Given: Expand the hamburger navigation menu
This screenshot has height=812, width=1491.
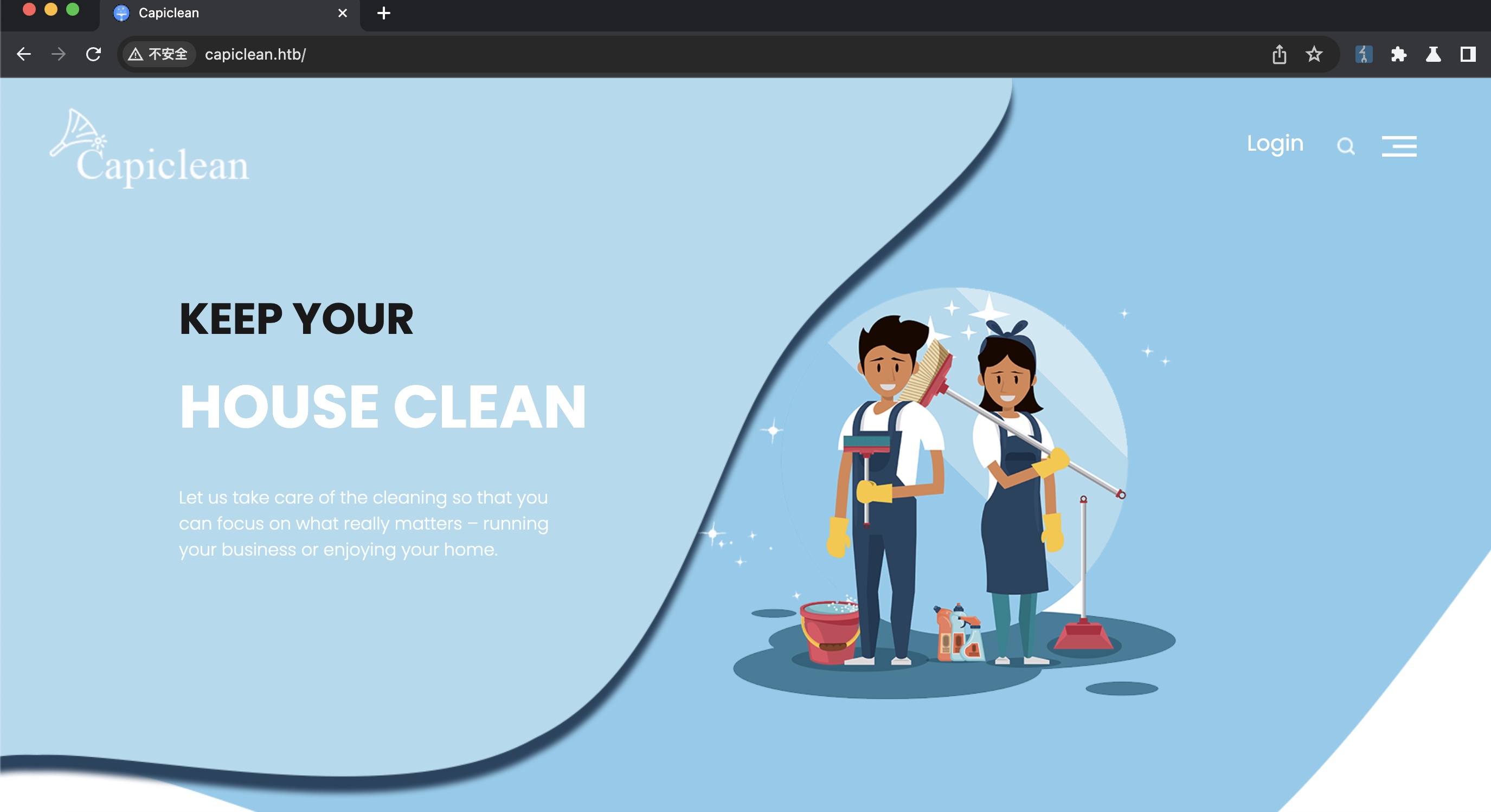Looking at the screenshot, I should [x=1399, y=146].
